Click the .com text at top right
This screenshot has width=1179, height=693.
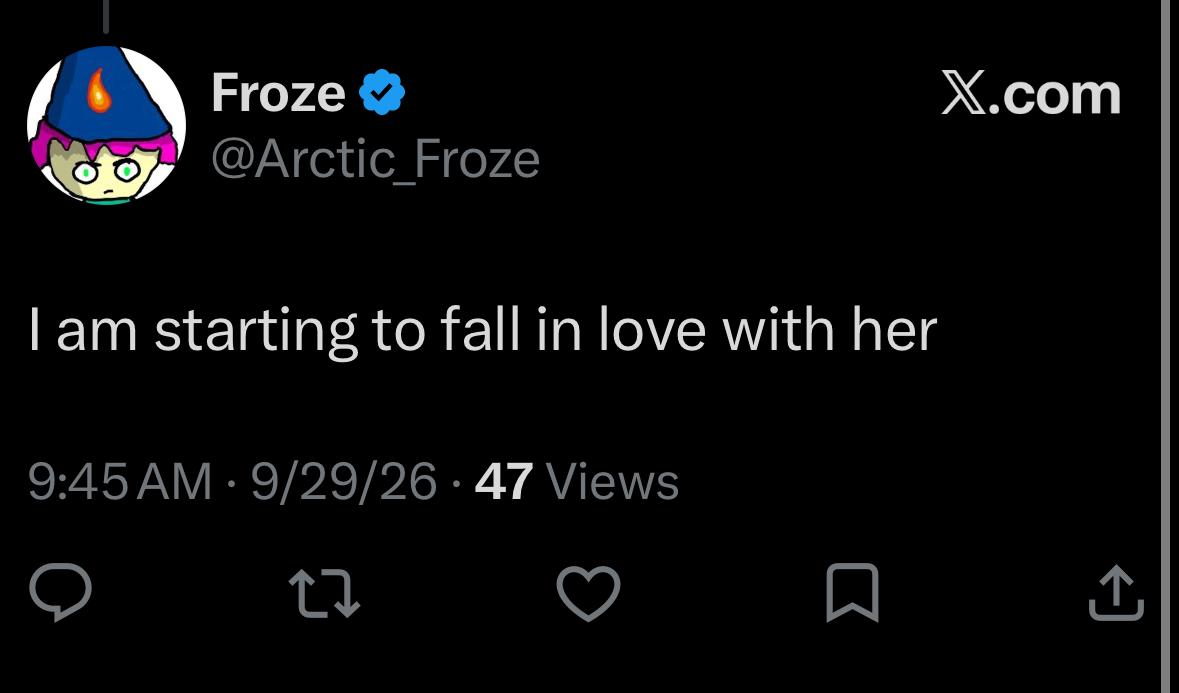pos(1054,95)
